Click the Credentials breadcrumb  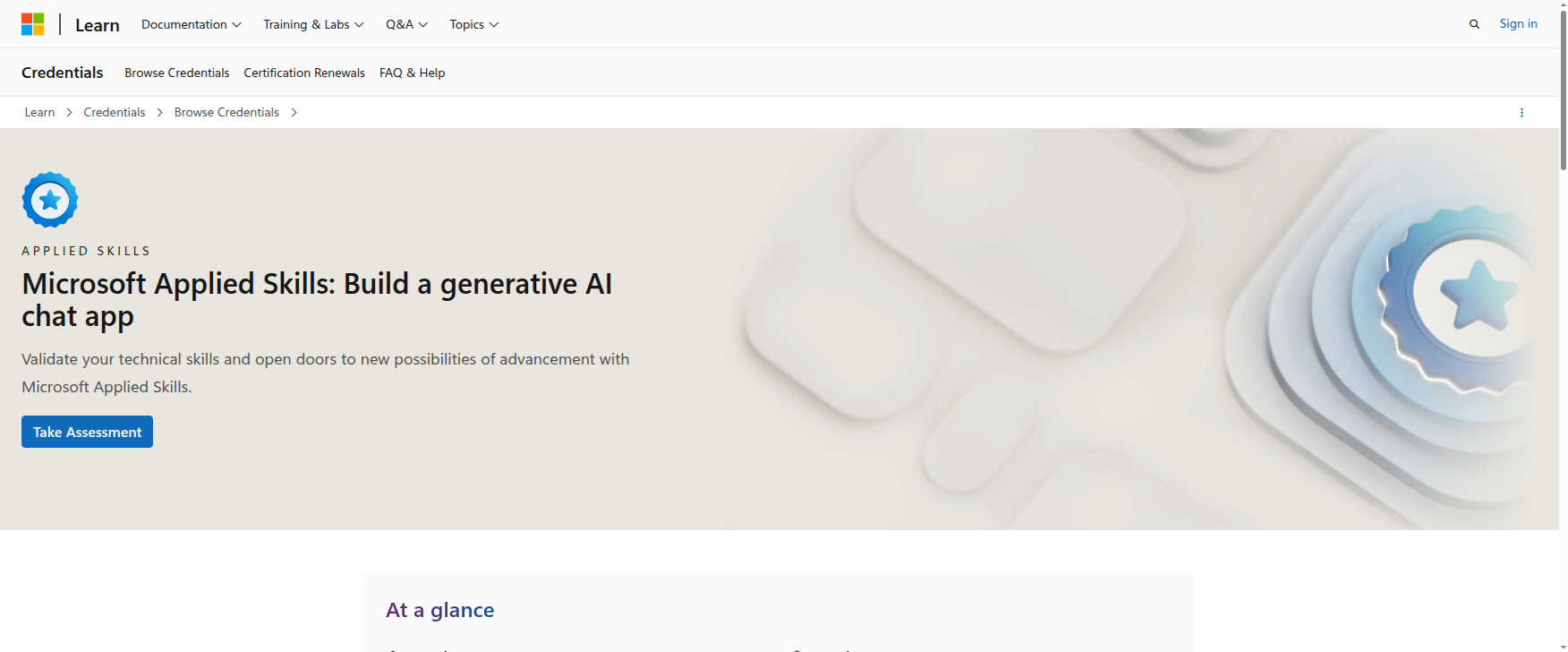tap(115, 112)
